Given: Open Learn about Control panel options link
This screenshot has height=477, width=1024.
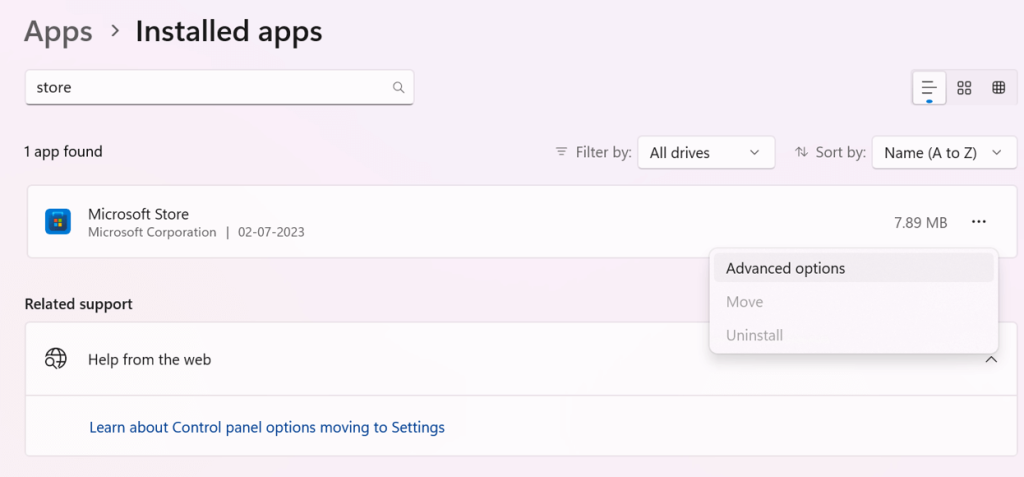Looking at the screenshot, I should tap(267, 427).
